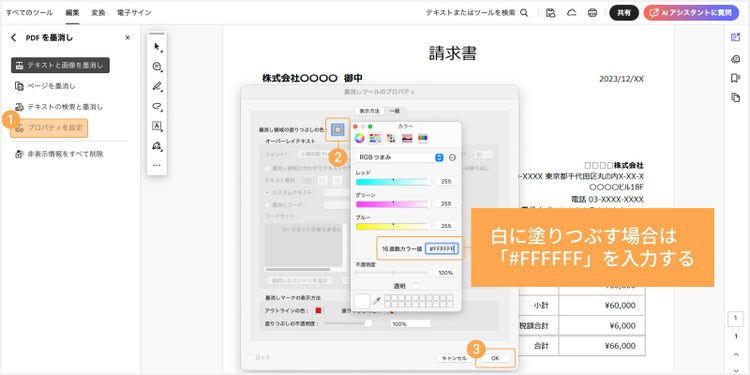
Task: Click the グリーン value field showing 255
Action: pyautogui.click(x=446, y=204)
